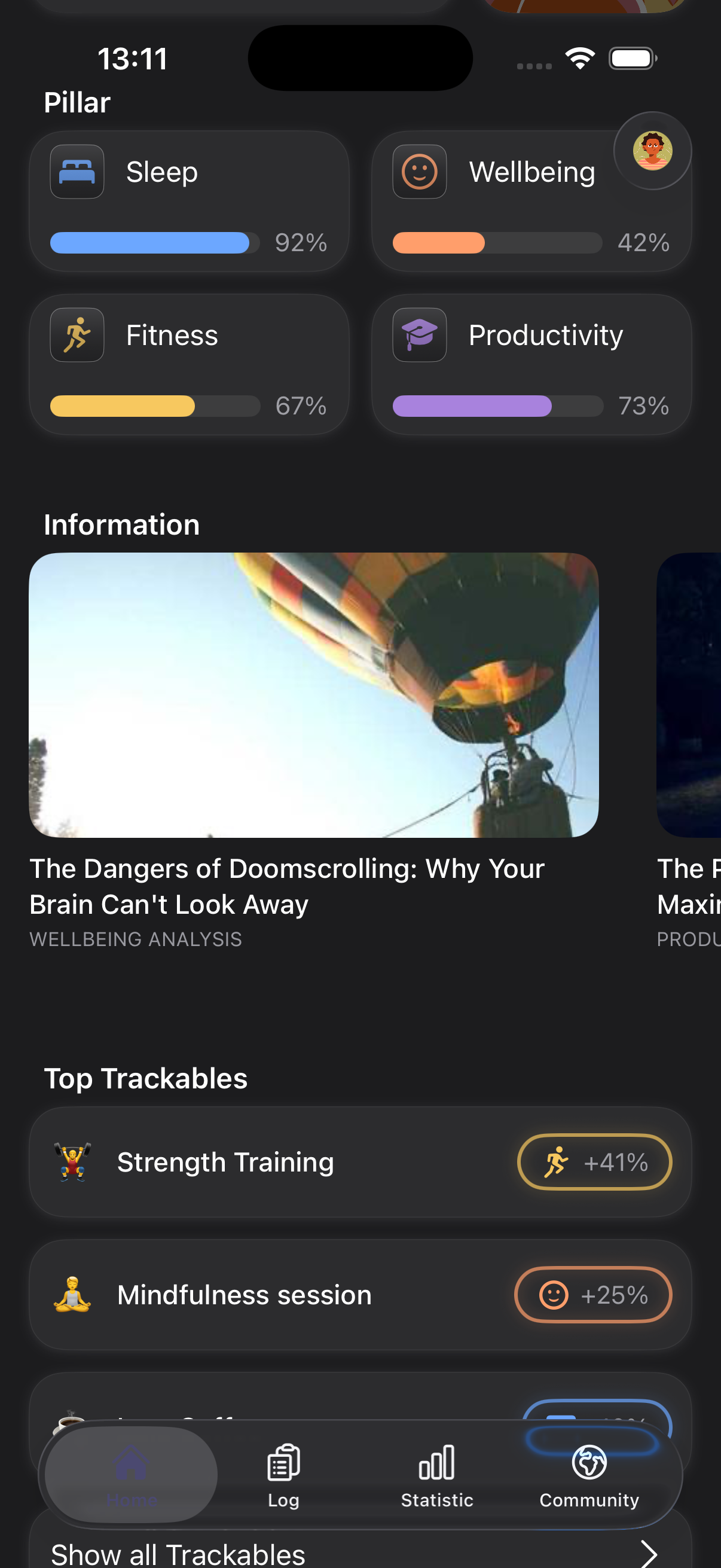Screen dimensions: 721x1568
Task: Tap the Community globe icon
Action: (x=588, y=1462)
